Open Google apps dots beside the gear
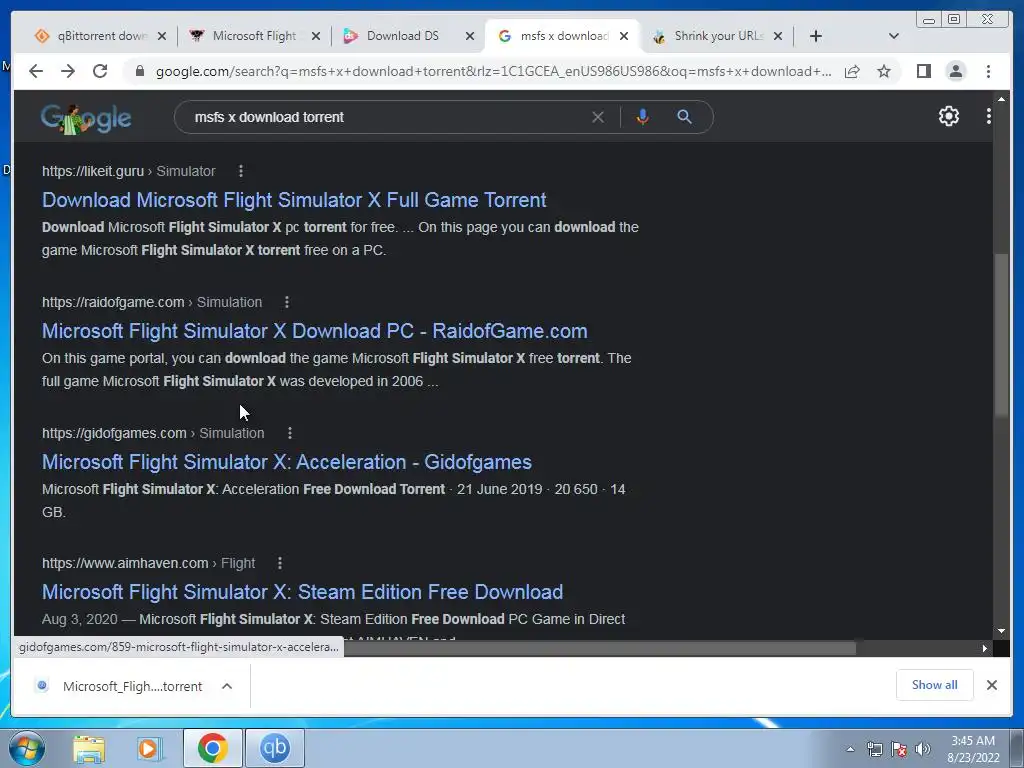 [x=989, y=116]
